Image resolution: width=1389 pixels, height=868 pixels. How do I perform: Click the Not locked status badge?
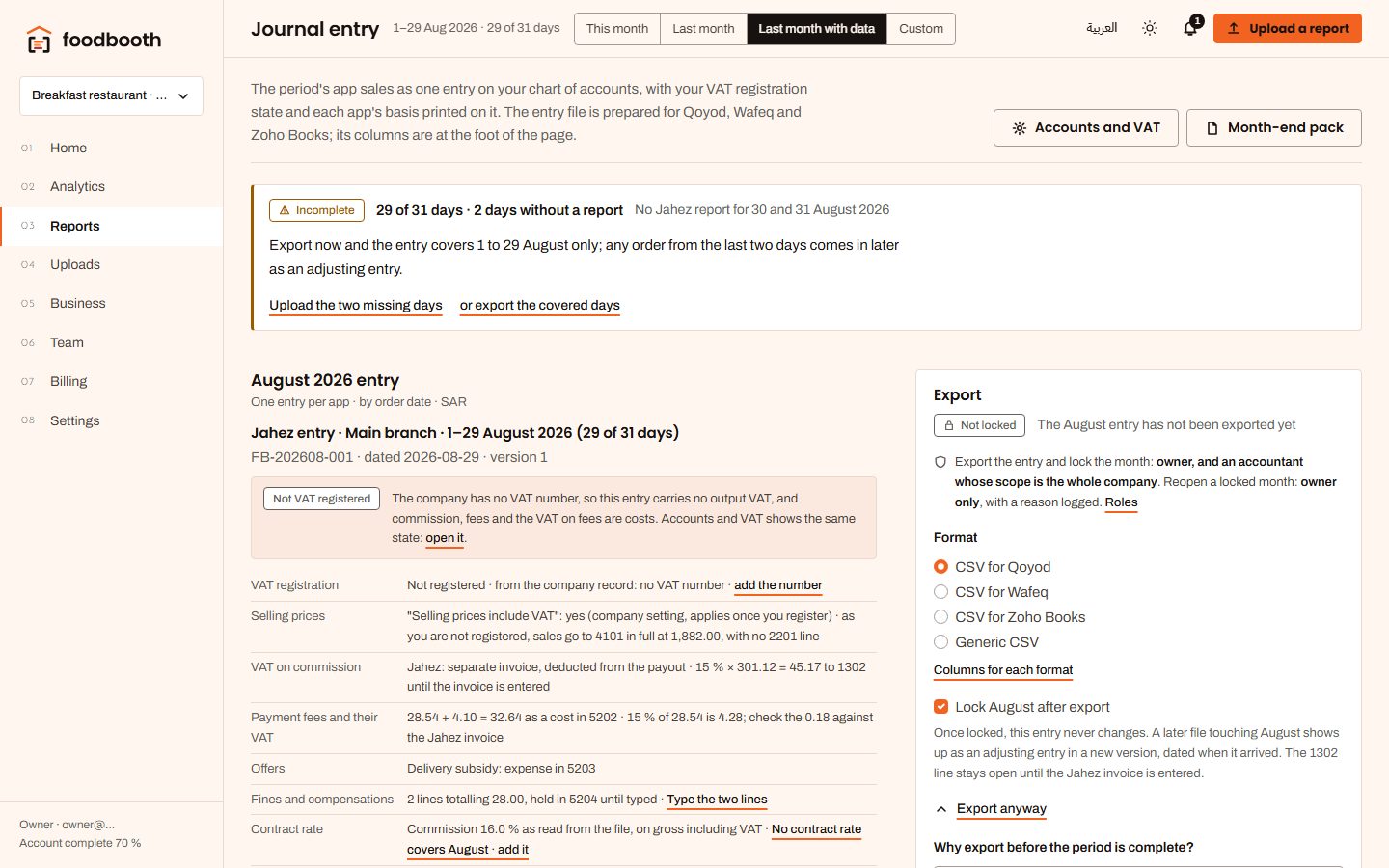[979, 425]
